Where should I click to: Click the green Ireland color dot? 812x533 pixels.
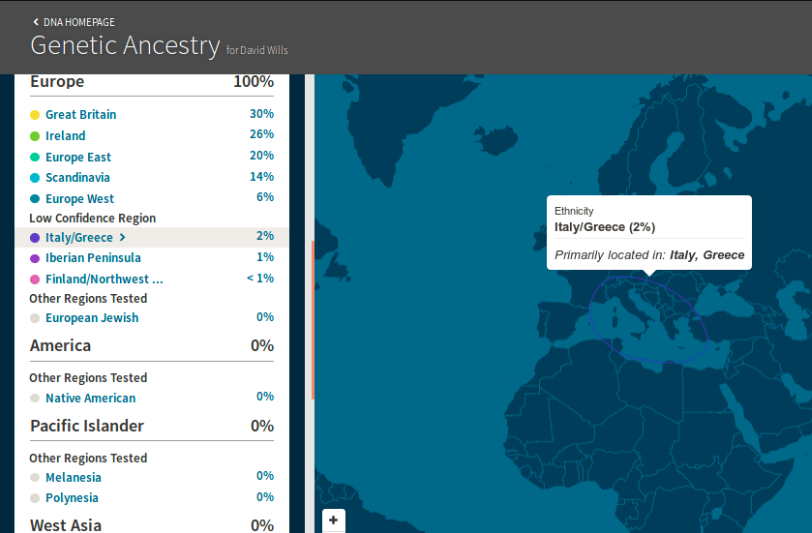35,136
